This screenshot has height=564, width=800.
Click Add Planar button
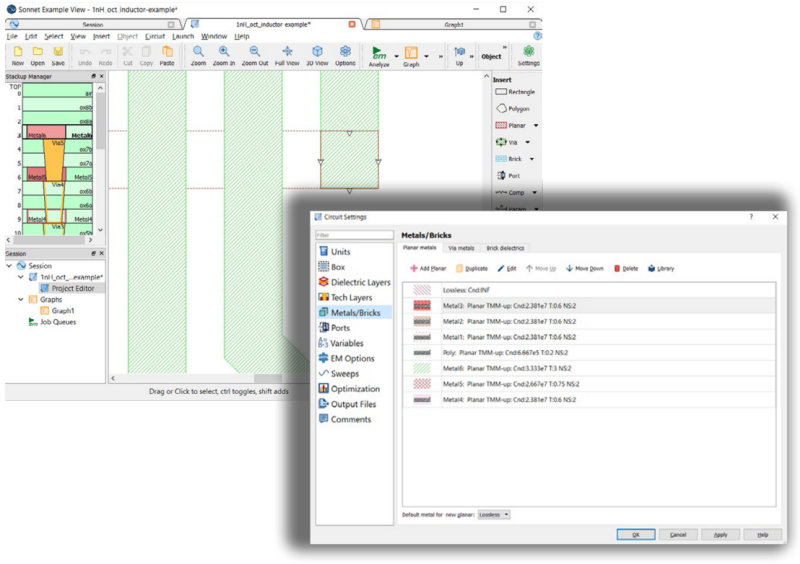point(428,268)
